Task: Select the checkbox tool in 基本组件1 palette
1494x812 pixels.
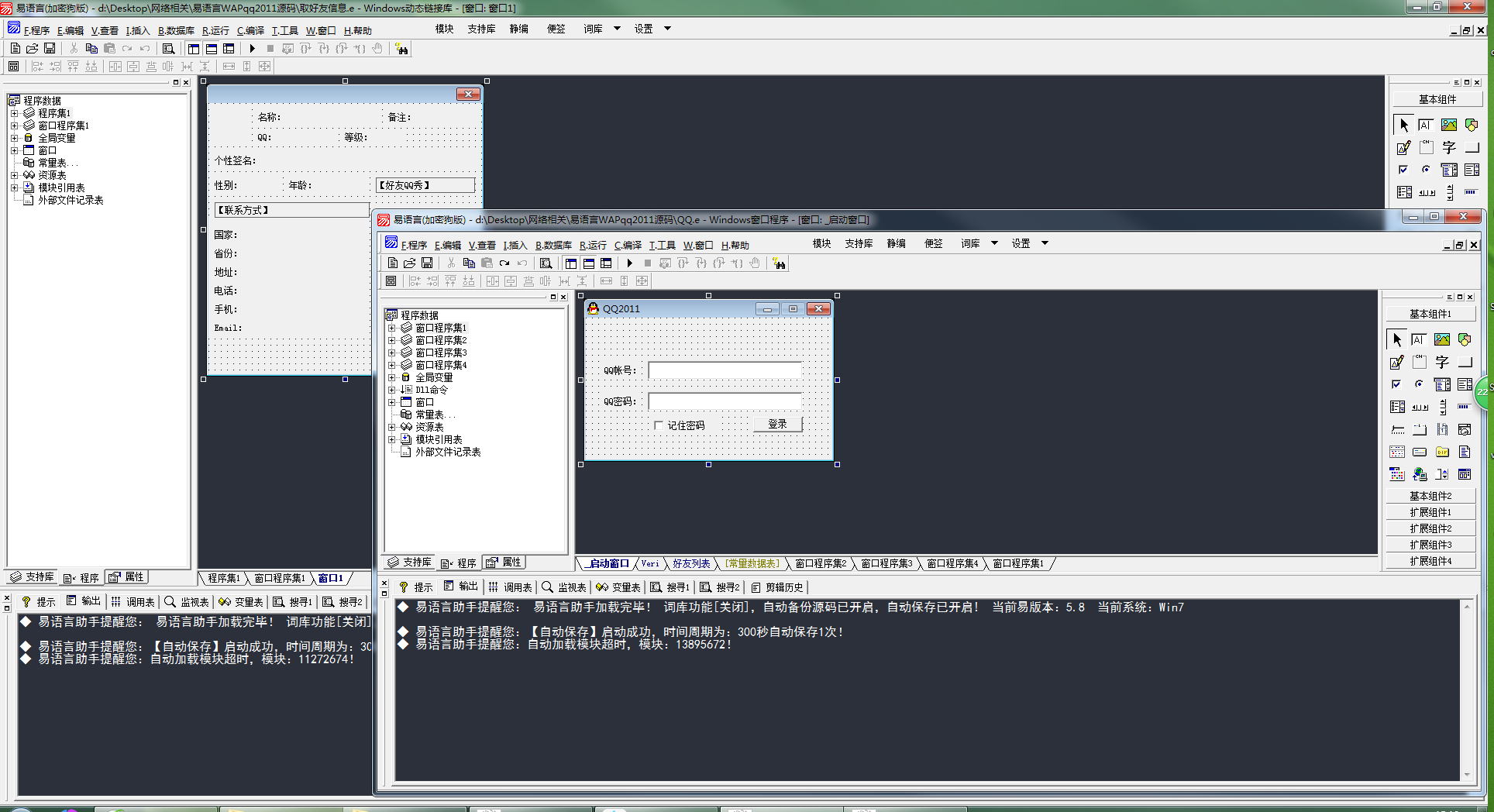Action: [x=1396, y=384]
